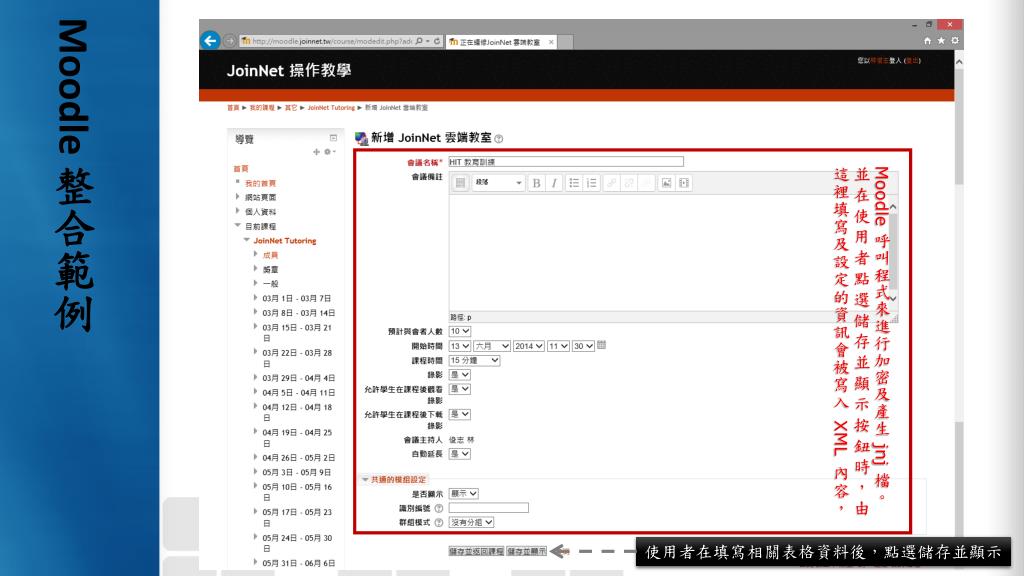Click help icon next to 群組模式
This screenshot has width=1024, height=576.
pyautogui.click(x=439, y=522)
